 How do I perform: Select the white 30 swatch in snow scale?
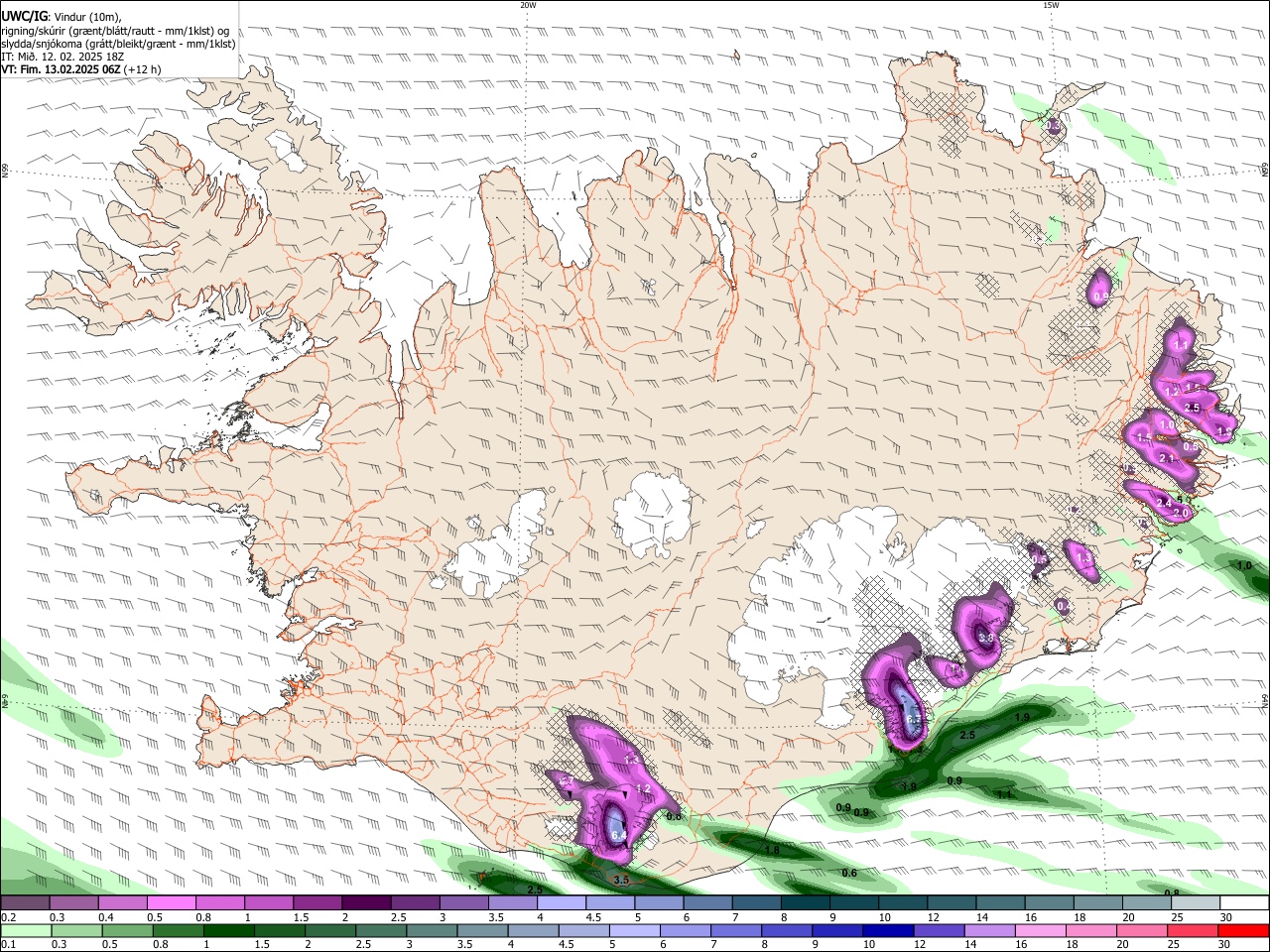tap(1244, 903)
